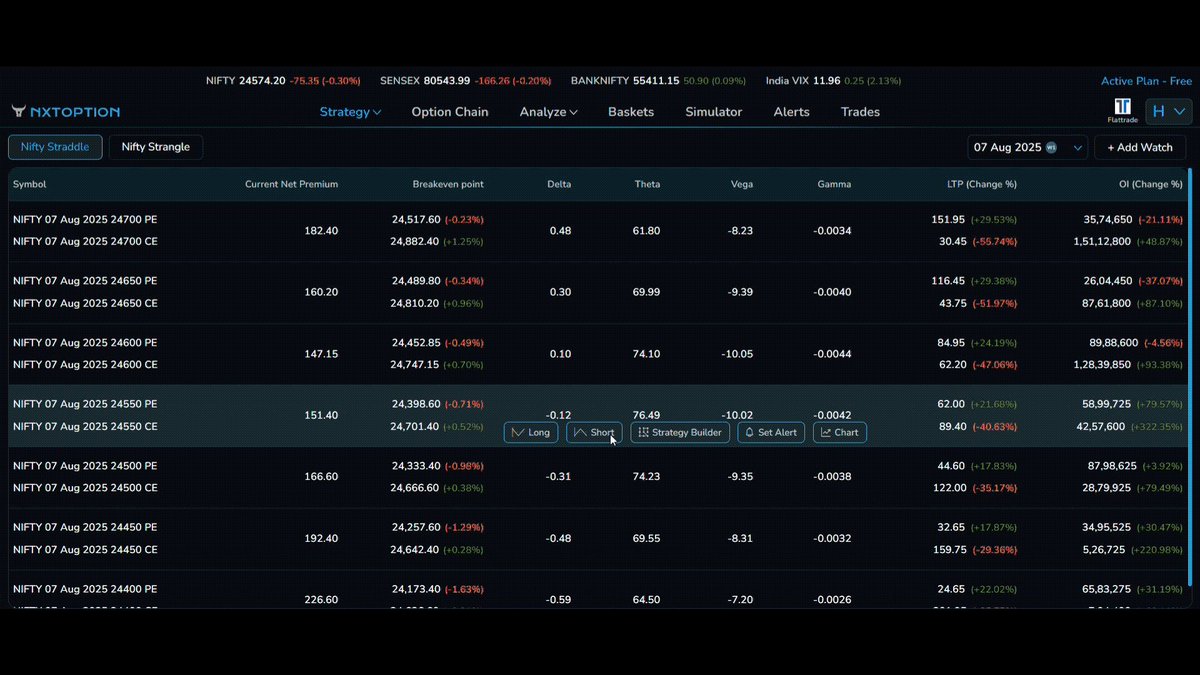Click the LTP value 122.00

click(950, 488)
